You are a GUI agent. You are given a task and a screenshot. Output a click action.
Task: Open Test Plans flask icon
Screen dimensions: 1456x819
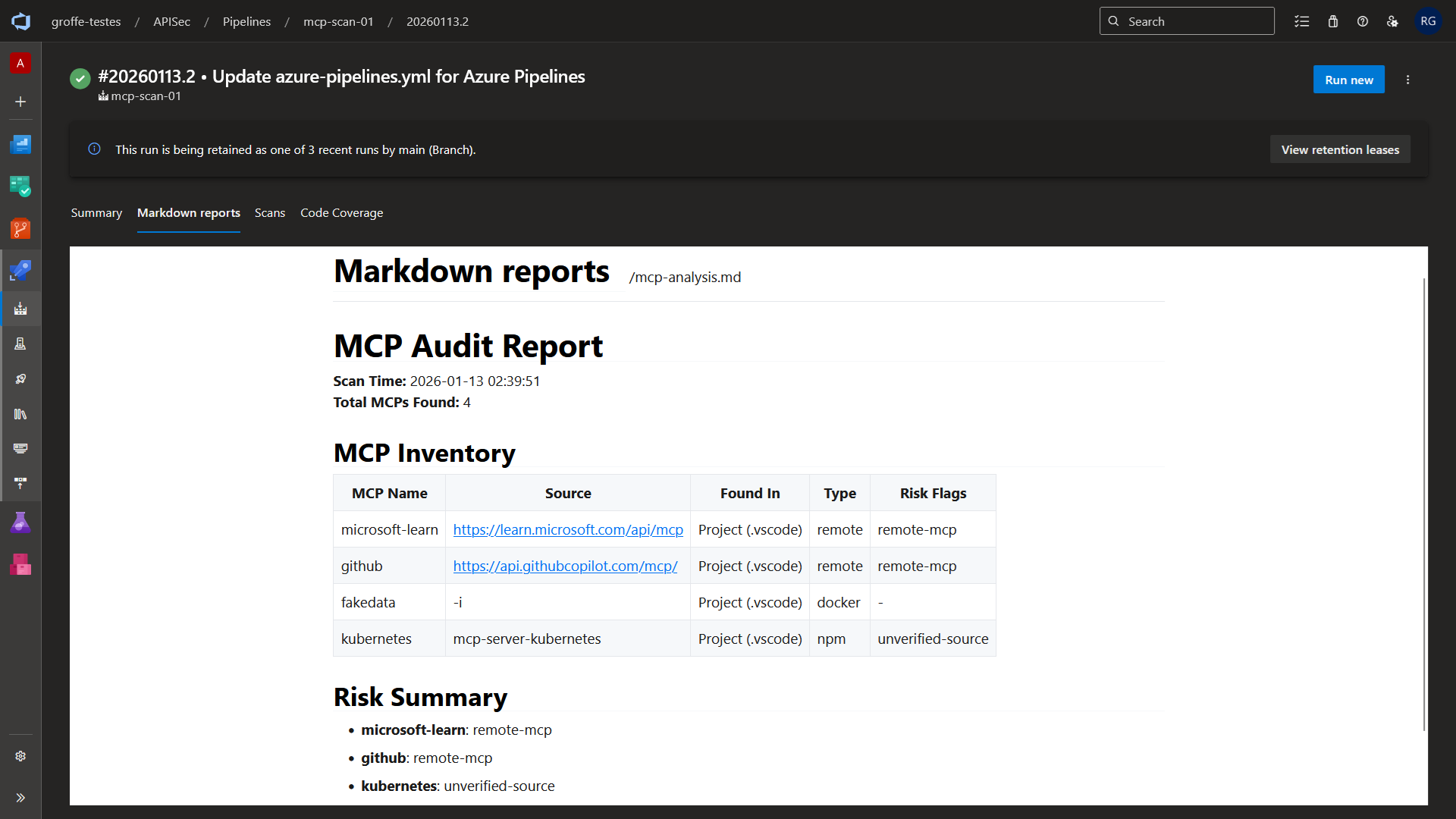20,522
